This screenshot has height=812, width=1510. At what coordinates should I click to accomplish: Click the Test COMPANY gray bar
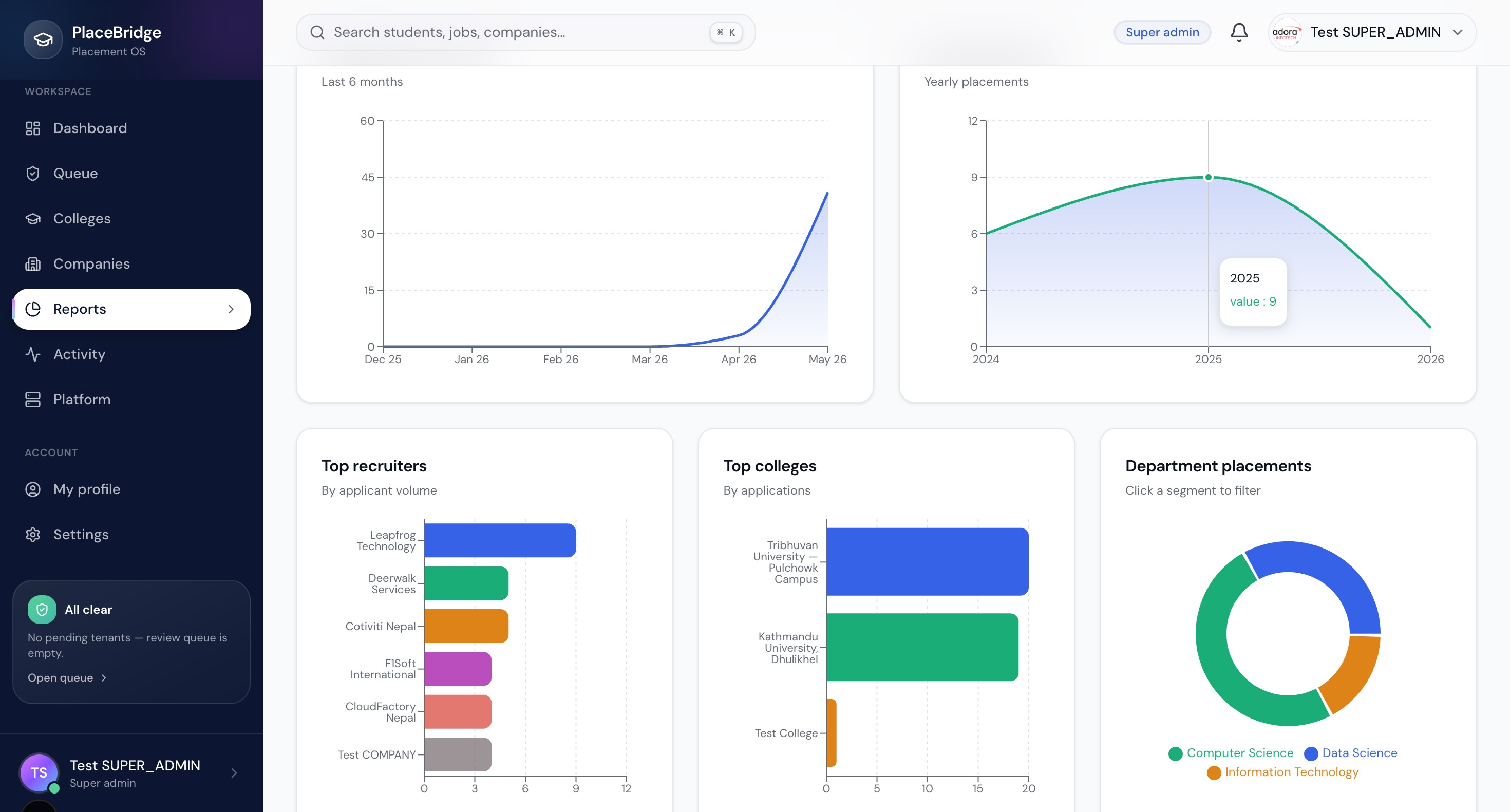click(x=458, y=754)
